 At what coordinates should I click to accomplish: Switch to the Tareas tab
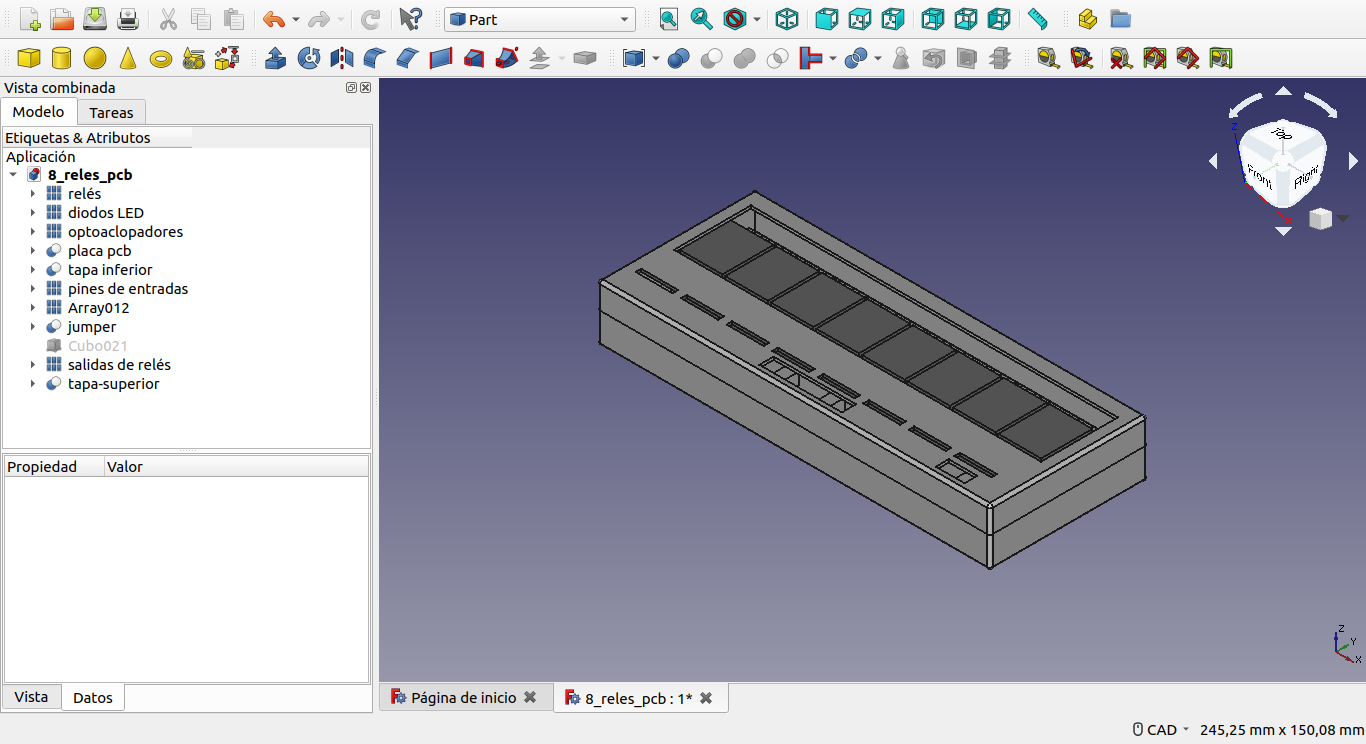(111, 112)
